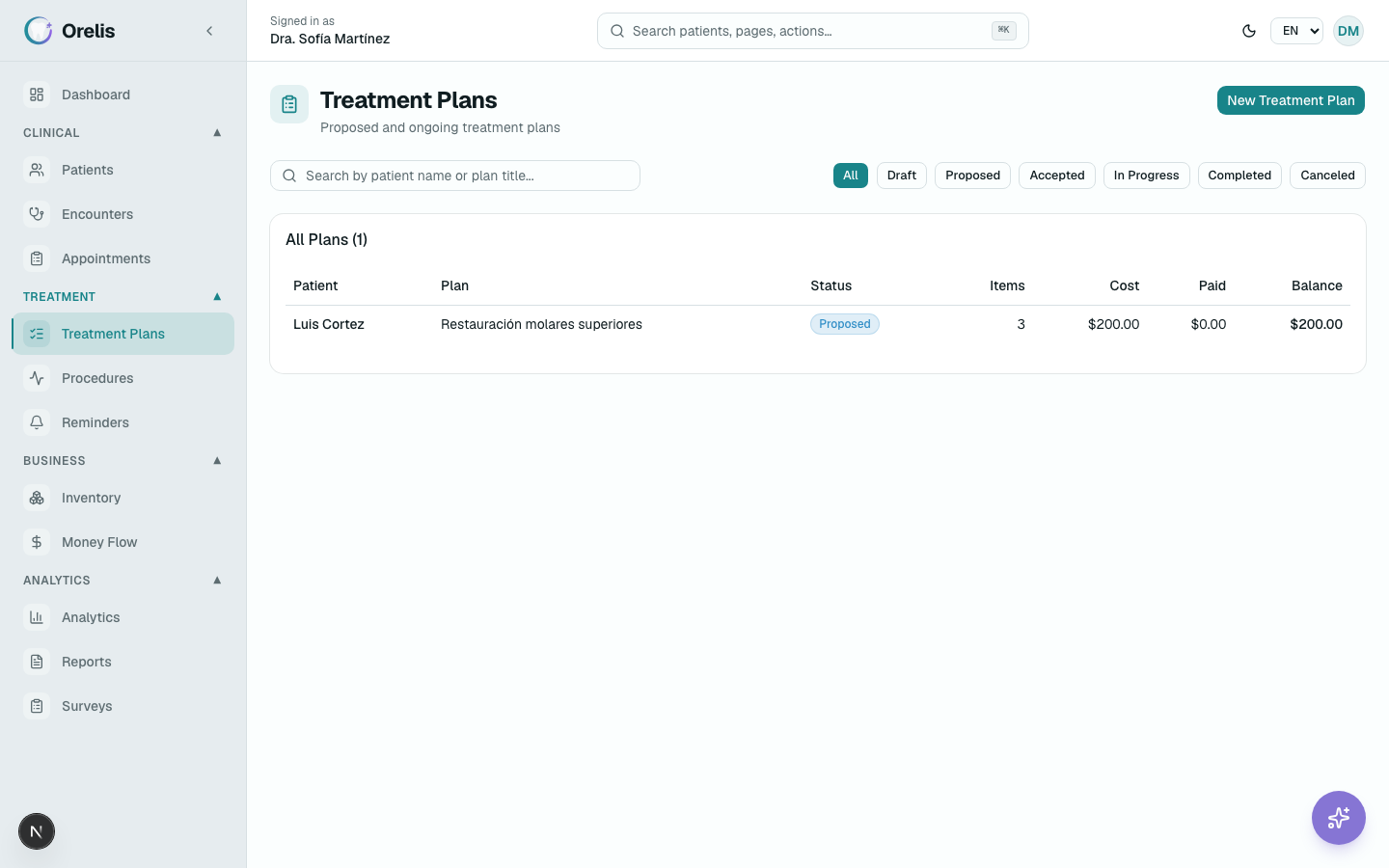The height and width of the screenshot is (868, 1389).
Task: Click the Paid column header
Action: coord(1212,285)
